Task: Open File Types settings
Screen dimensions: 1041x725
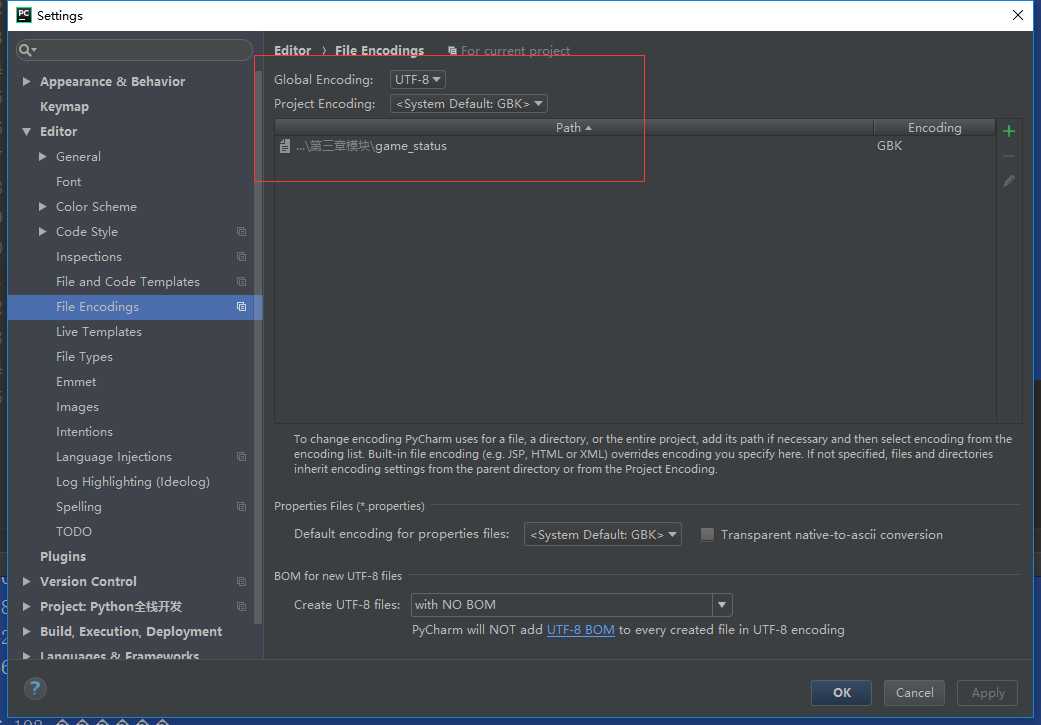Action: pyautogui.click(x=84, y=357)
